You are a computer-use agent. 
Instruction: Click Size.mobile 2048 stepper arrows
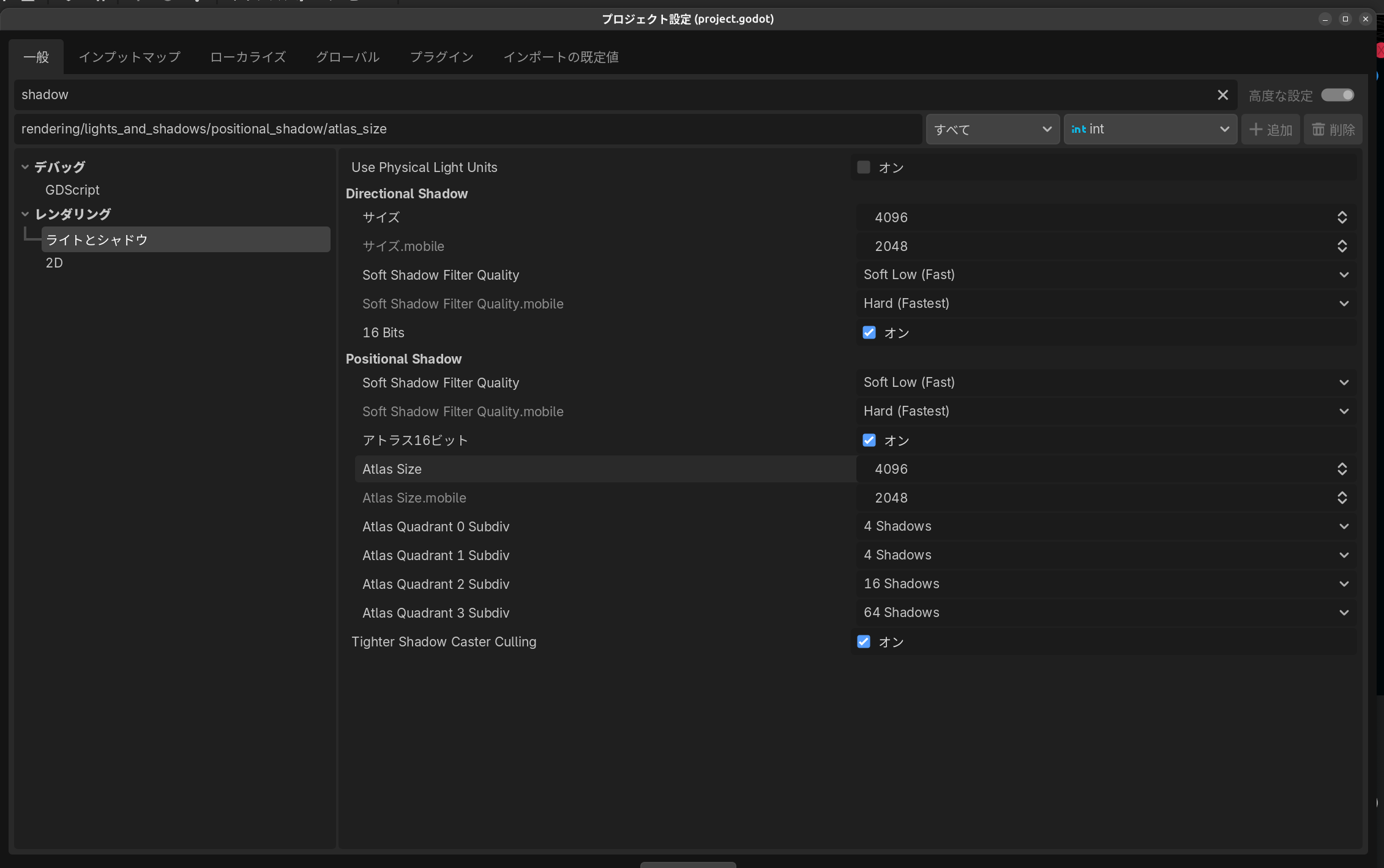coord(1342,246)
